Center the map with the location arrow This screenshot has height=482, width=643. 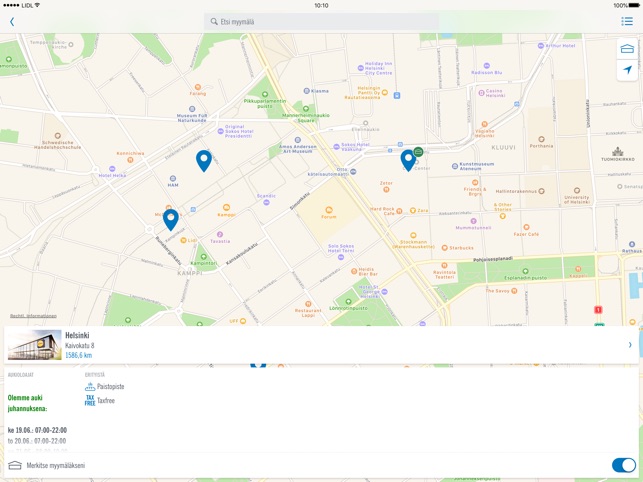pos(627,70)
